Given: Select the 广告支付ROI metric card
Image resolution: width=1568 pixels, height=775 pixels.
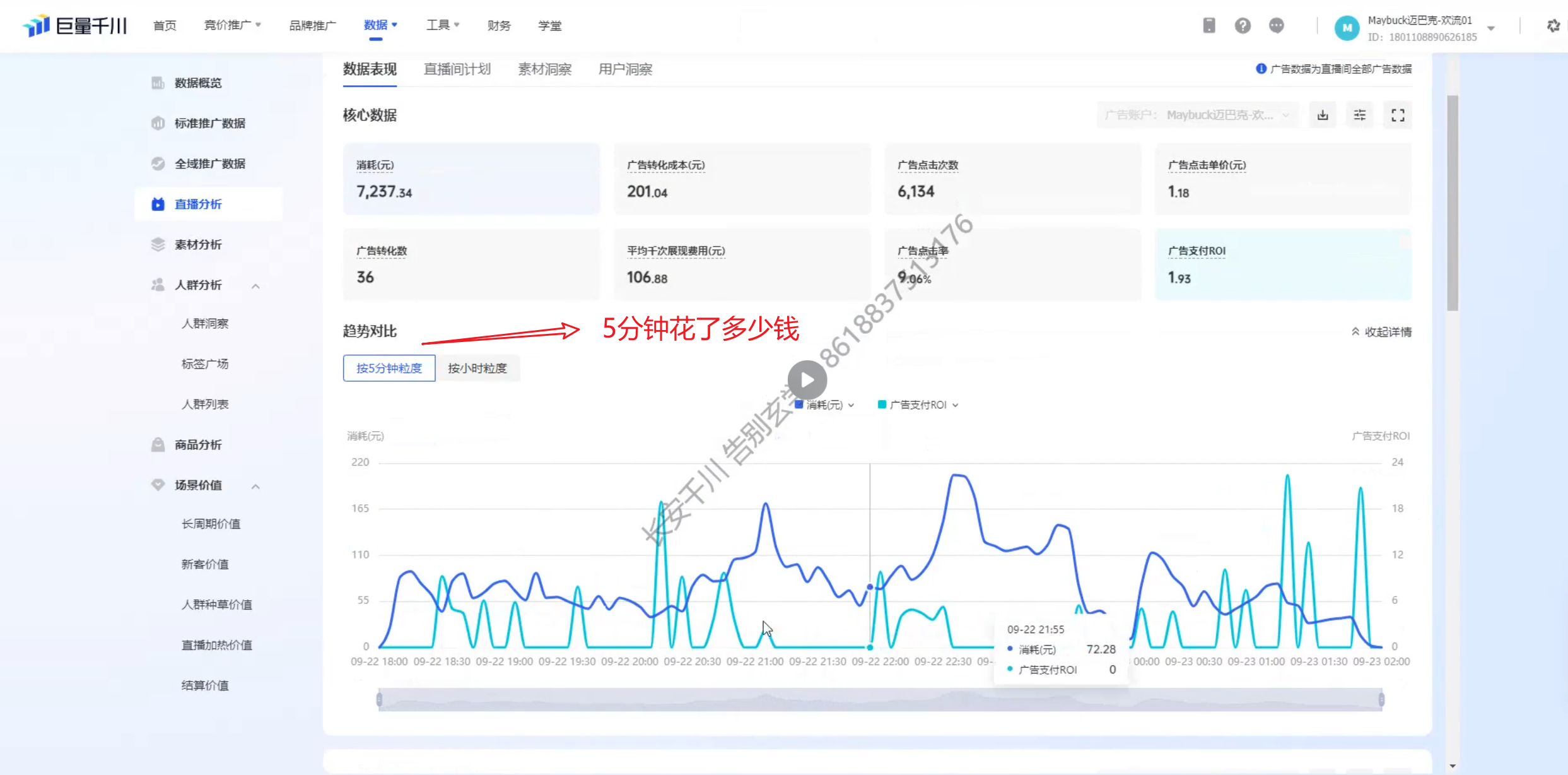Looking at the screenshot, I should [x=1282, y=264].
